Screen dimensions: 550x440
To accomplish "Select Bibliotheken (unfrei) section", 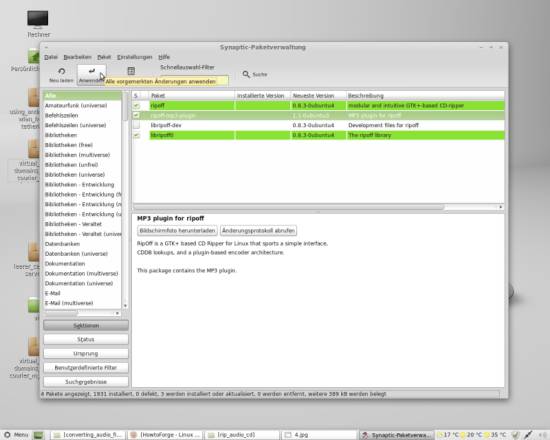I will (82, 165).
